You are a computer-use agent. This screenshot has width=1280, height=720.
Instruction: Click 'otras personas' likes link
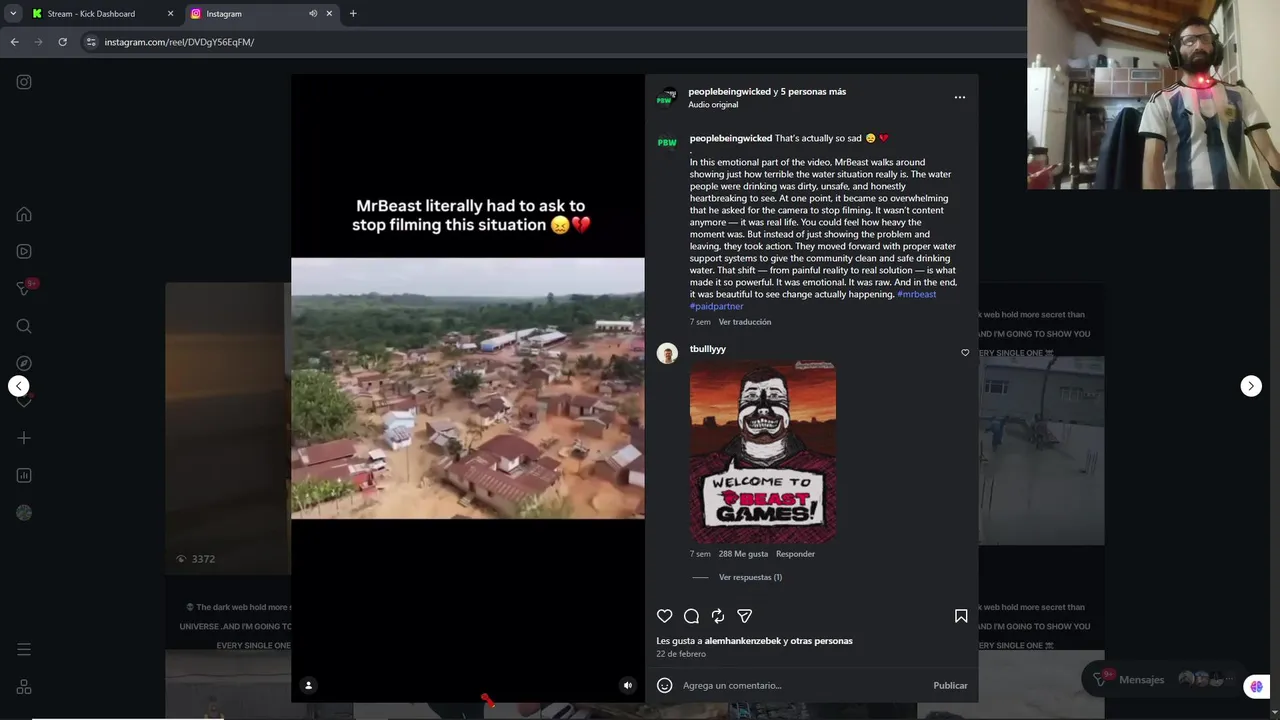coord(822,641)
